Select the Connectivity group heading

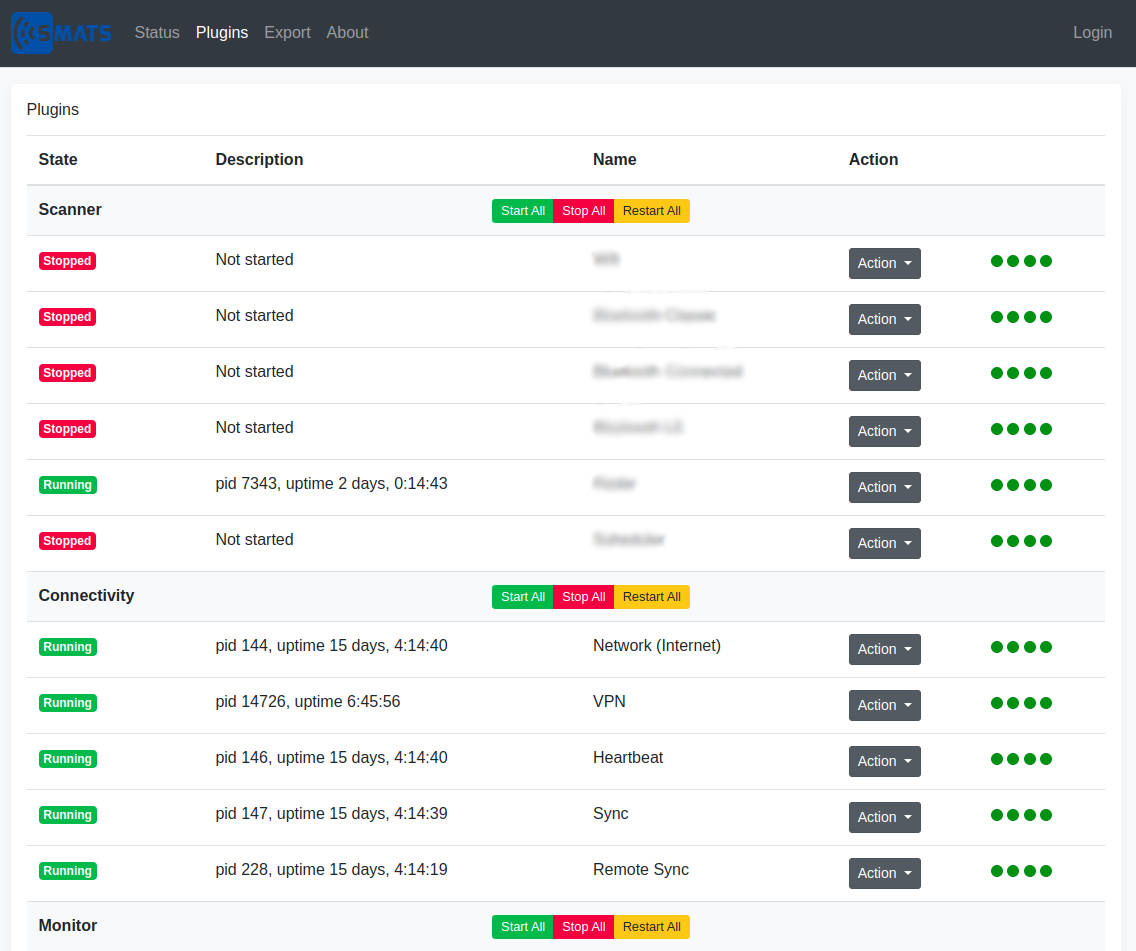tap(86, 595)
